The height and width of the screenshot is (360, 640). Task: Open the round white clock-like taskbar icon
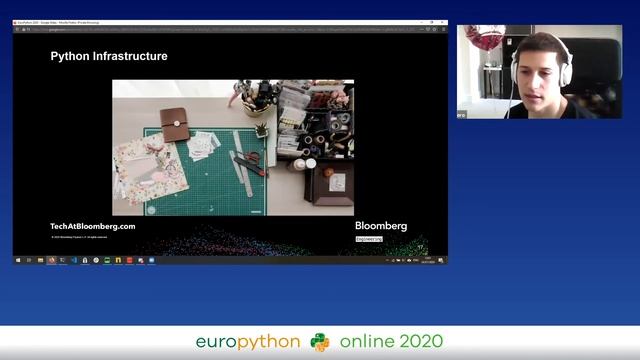(96, 260)
